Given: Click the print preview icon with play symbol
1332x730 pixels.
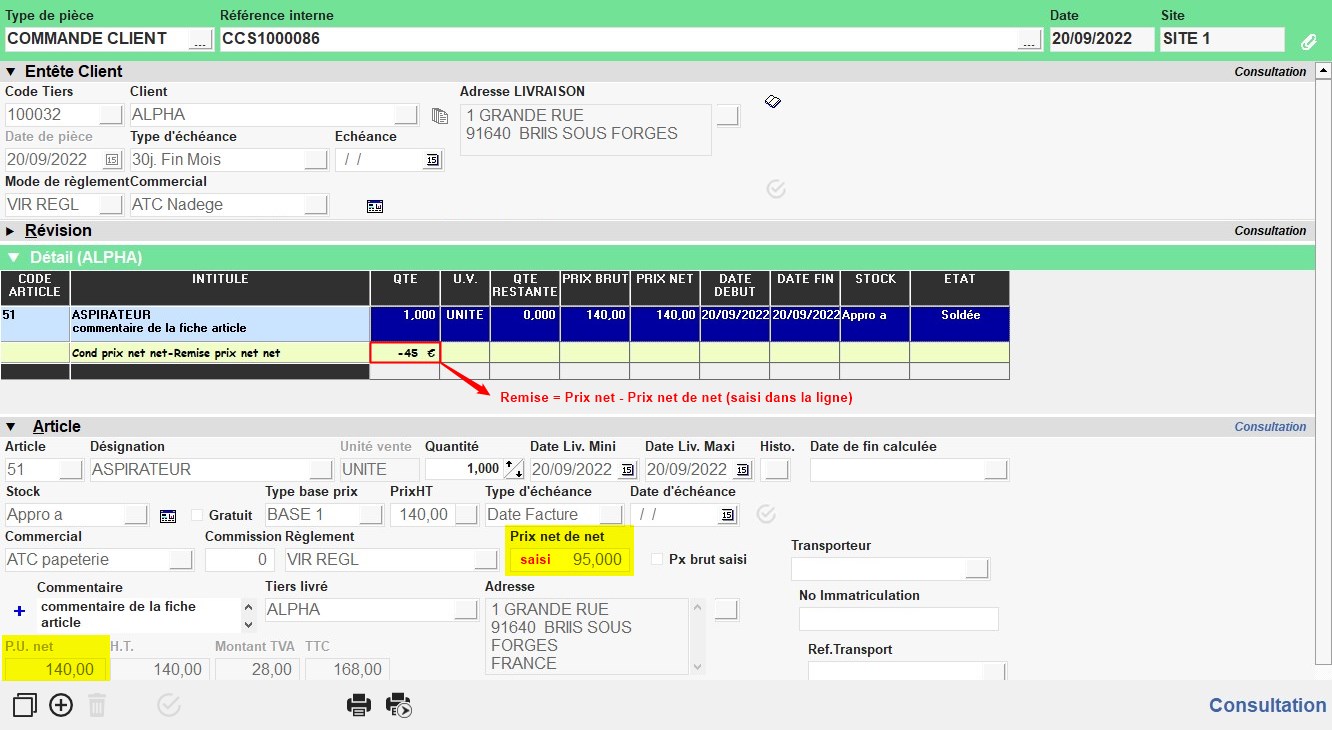Looking at the screenshot, I should [x=399, y=705].
